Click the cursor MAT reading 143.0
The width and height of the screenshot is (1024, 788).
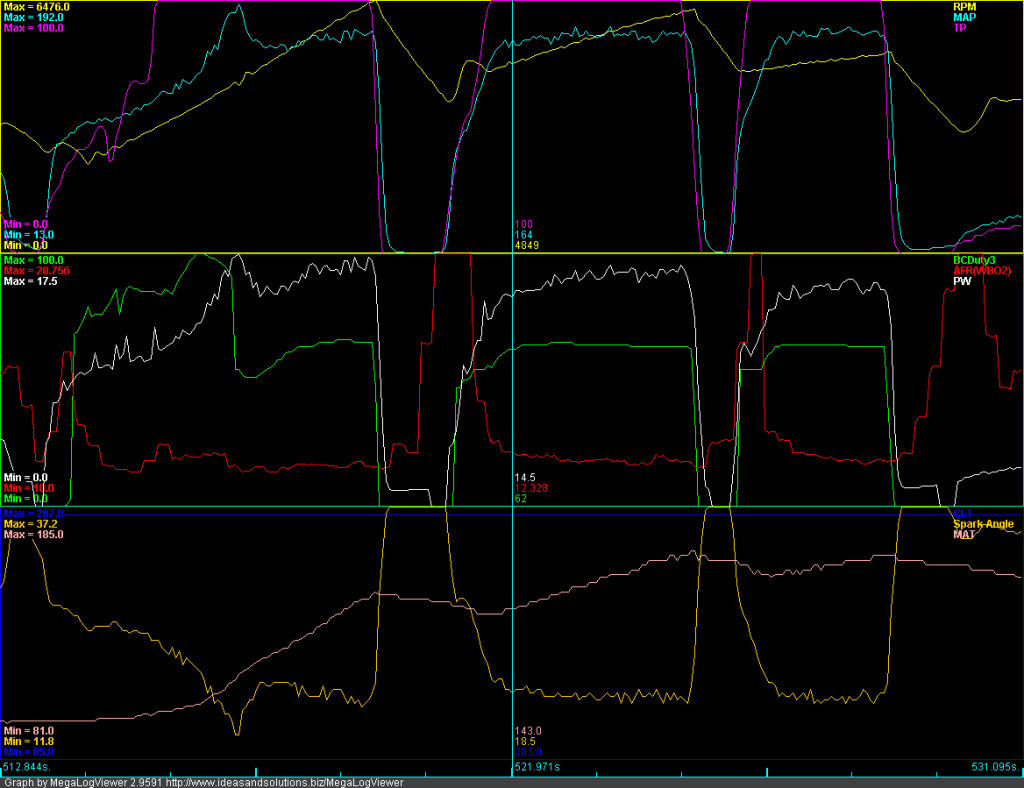[528, 731]
